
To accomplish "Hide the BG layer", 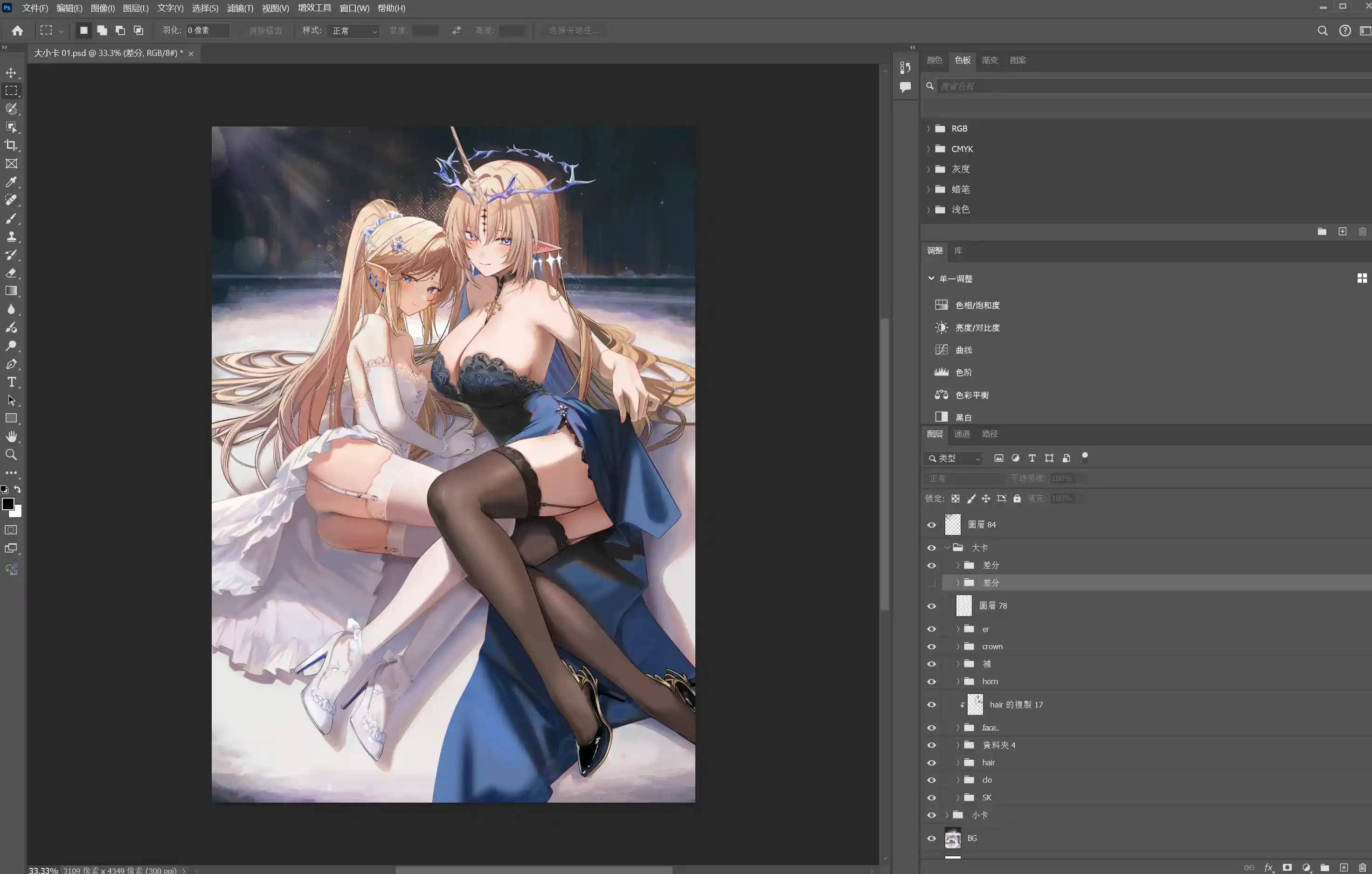I will pos(931,838).
